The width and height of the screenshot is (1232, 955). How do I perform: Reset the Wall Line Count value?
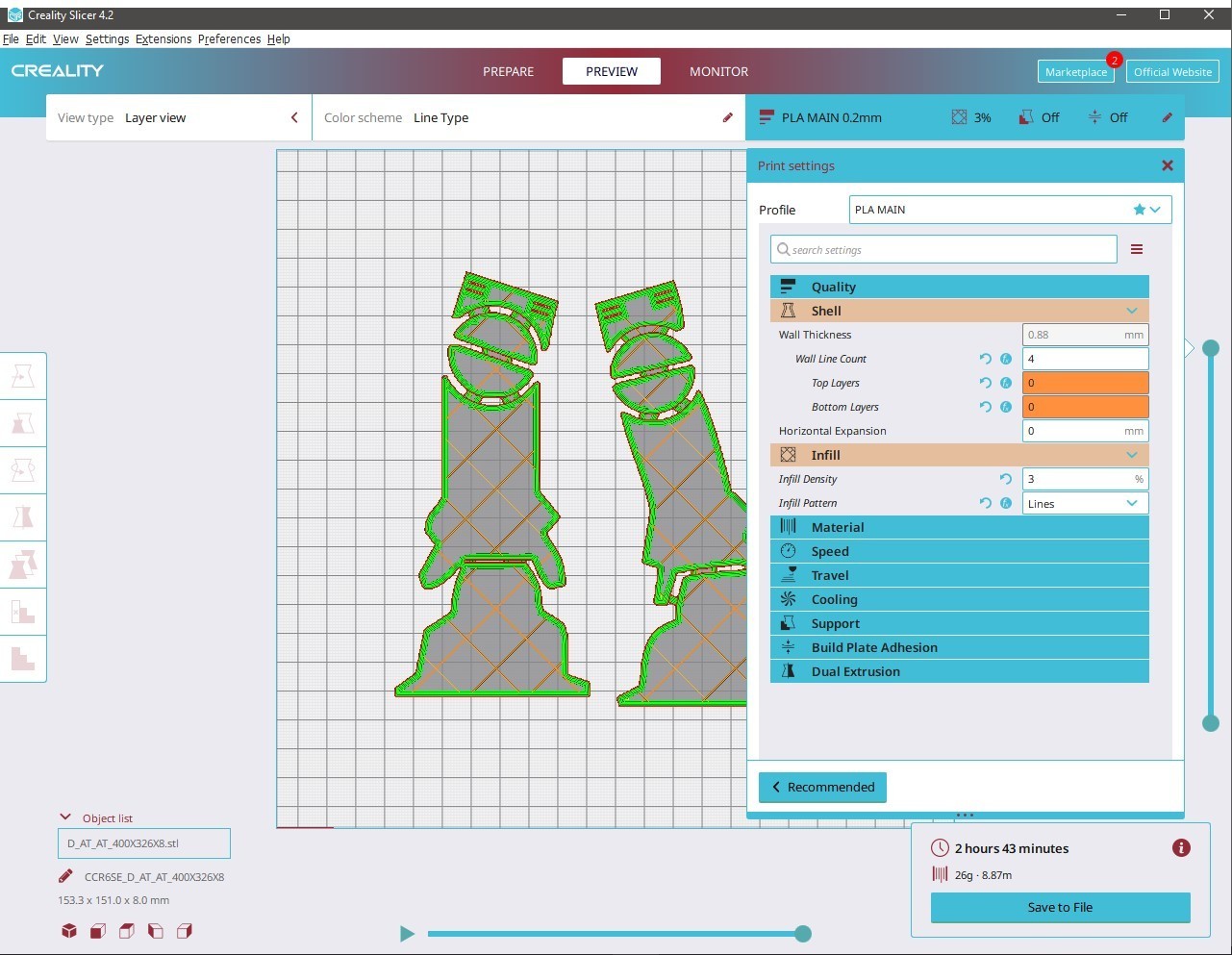click(x=985, y=359)
